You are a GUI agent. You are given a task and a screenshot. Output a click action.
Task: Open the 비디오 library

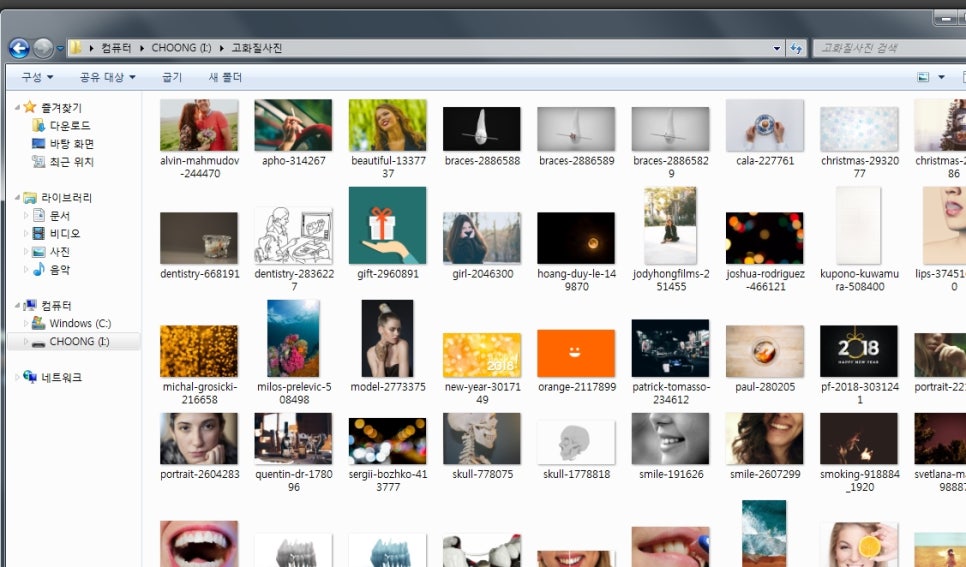(x=65, y=234)
